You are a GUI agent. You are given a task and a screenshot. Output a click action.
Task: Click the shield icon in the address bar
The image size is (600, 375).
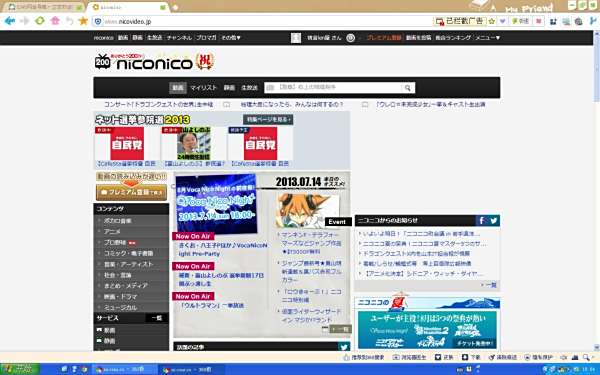(x=98, y=21)
